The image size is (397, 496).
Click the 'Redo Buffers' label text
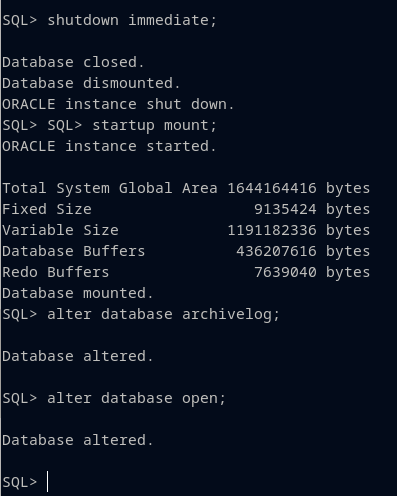[56, 272]
